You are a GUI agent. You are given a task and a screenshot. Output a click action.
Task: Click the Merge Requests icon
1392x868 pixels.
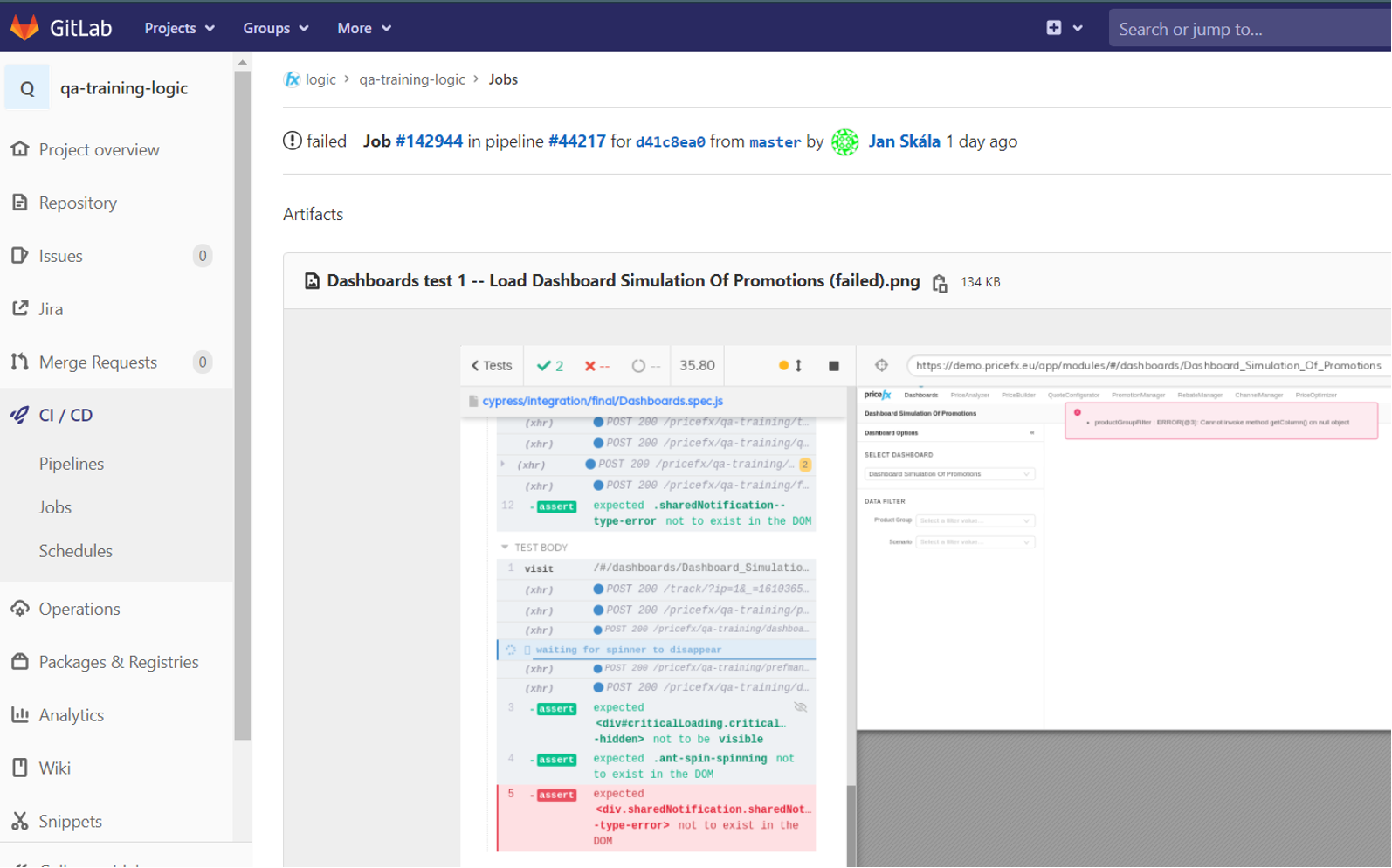(20, 362)
